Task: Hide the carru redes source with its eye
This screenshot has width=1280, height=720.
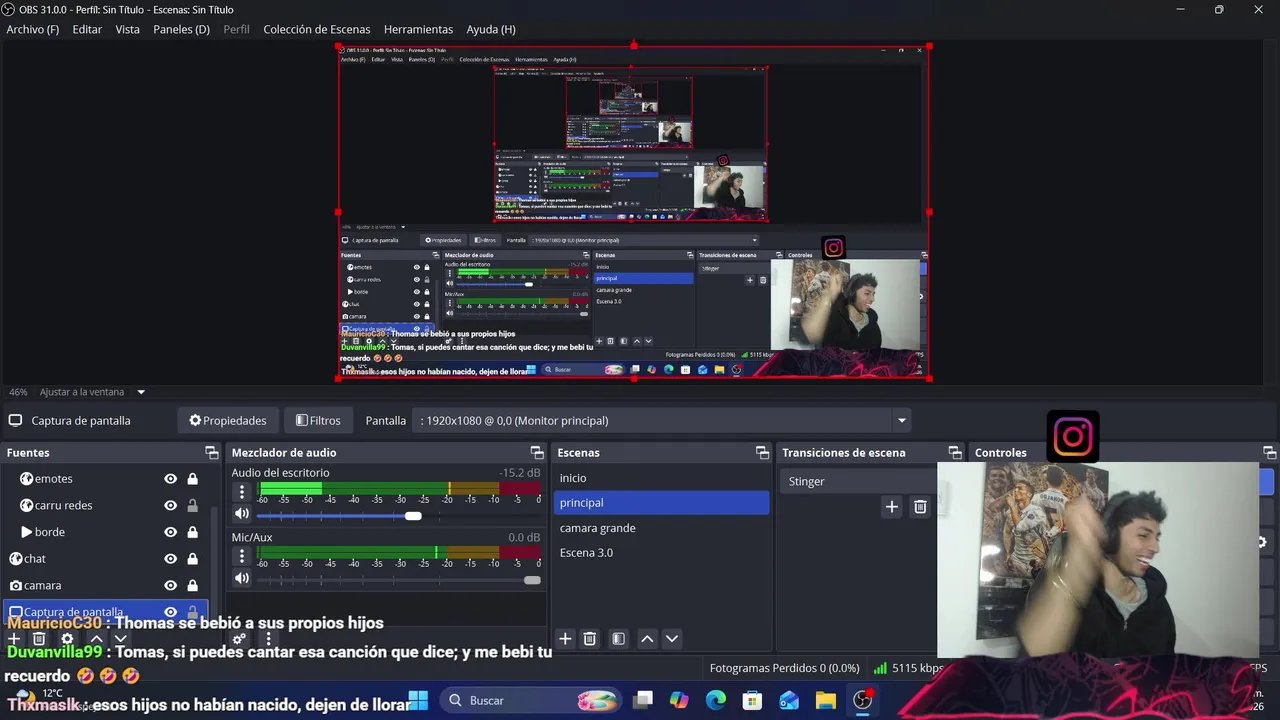Action: [x=171, y=505]
